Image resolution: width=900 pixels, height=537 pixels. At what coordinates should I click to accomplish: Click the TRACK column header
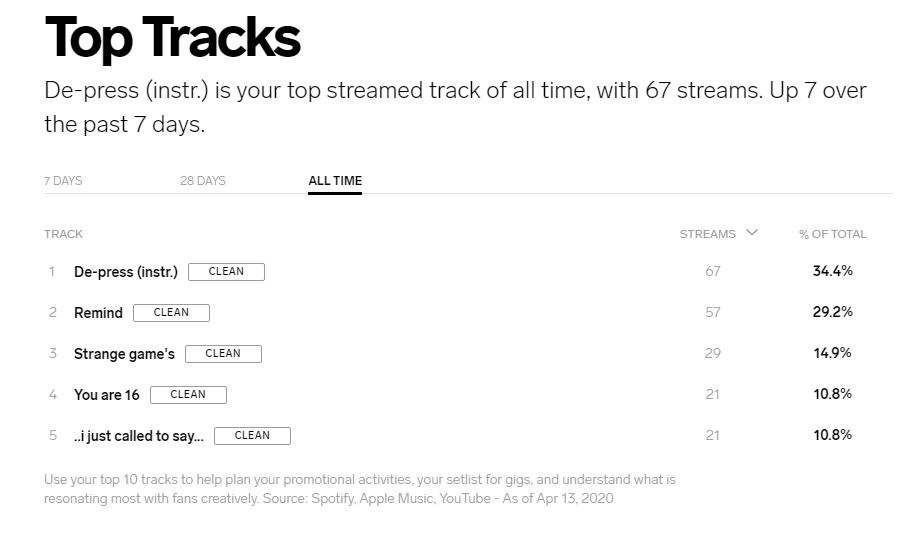pos(63,234)
